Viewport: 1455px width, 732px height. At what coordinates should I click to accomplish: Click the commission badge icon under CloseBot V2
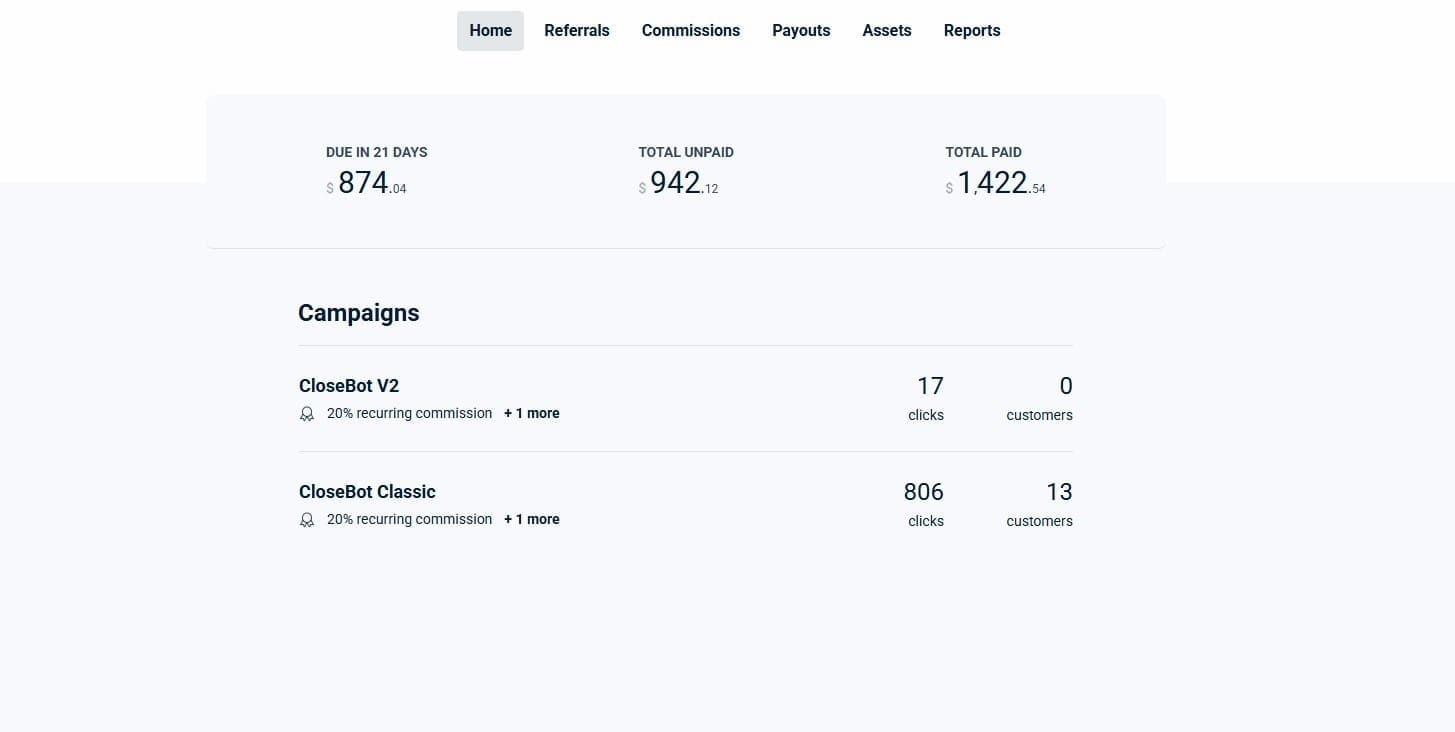[x=307, y=414]
